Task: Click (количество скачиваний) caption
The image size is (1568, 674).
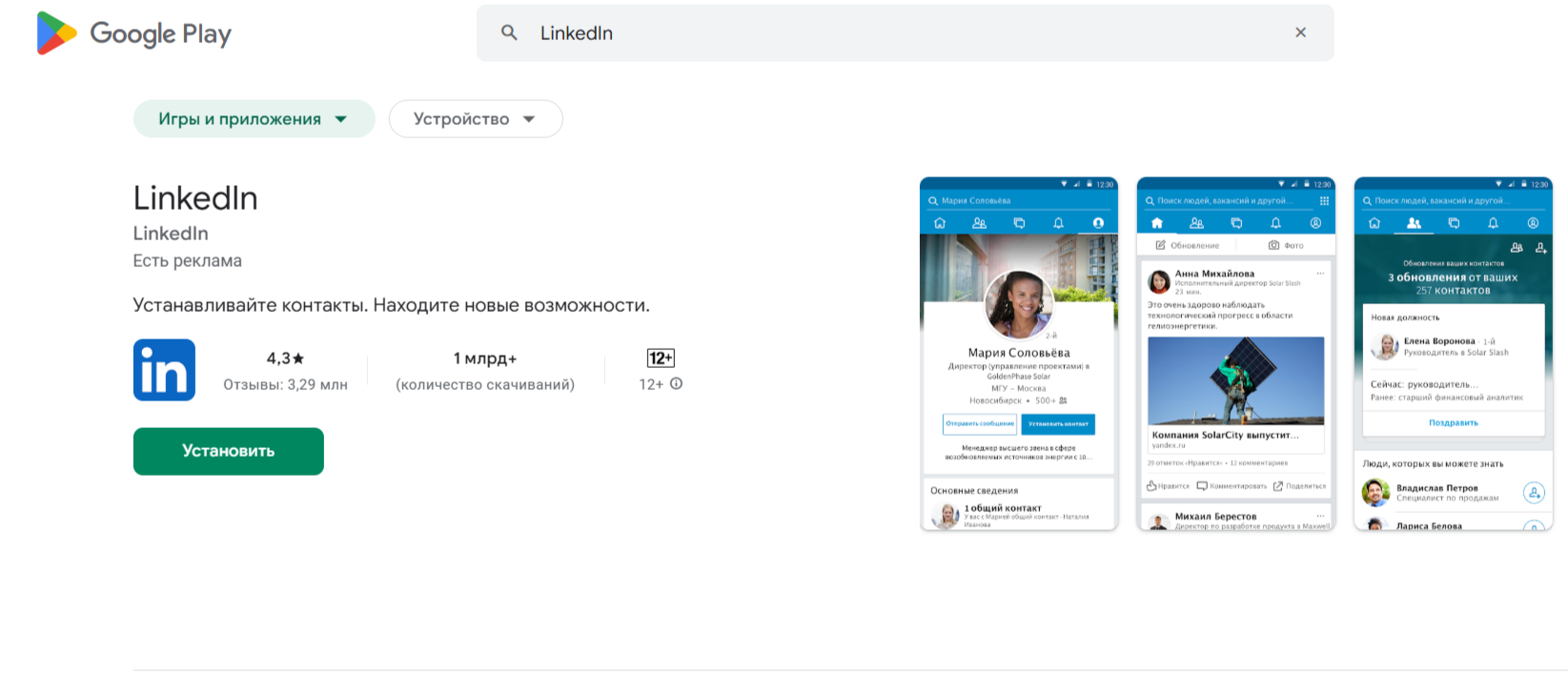Action: [485, 385]
